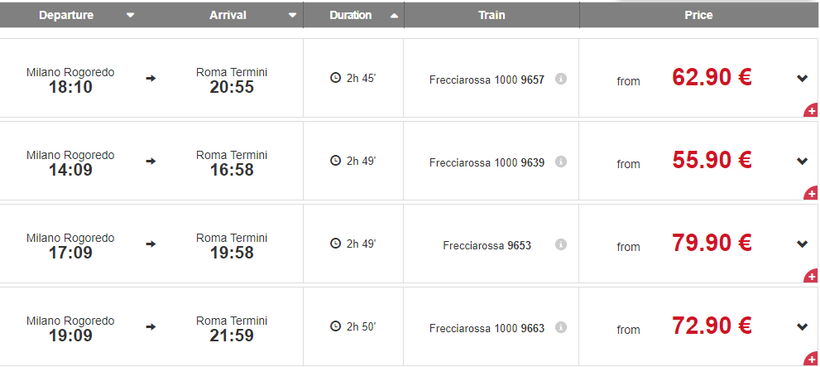The width and height of the screenshot is (820, 367).
Task: Click red plus badge on 62.90 € row
Action: click(x=812, y=111)
